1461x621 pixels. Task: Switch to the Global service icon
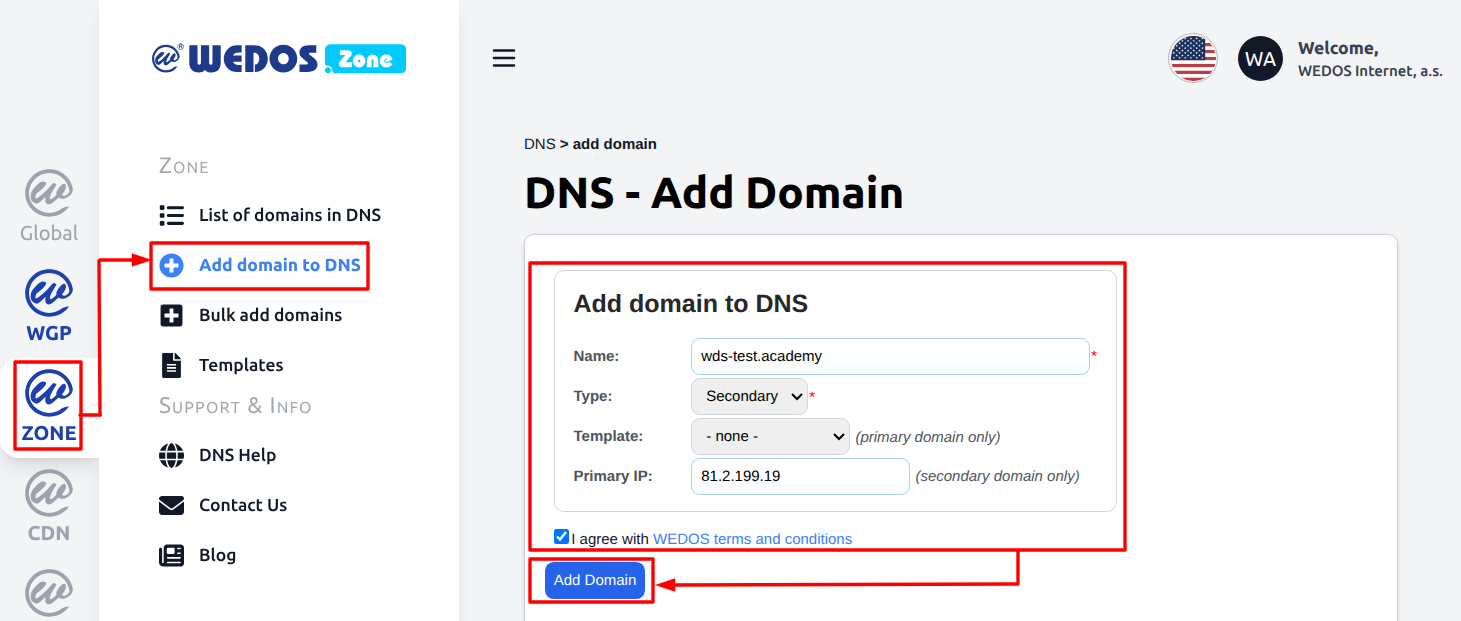(49, 206)
